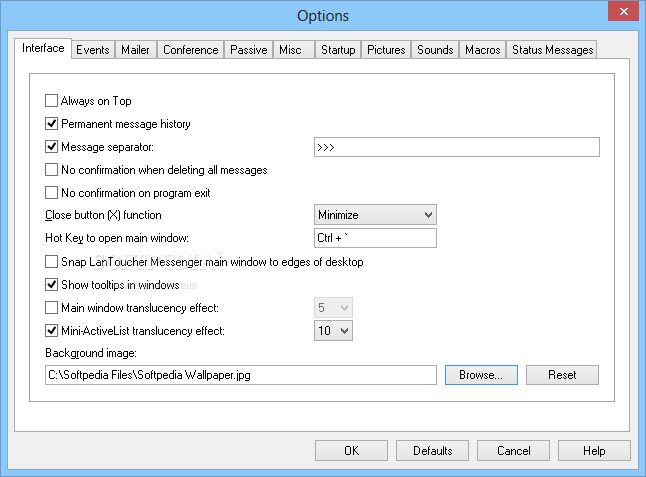Viewport: 646px width, 477px height.
Task: Click the message separator text field
Action: click(456, 147)
